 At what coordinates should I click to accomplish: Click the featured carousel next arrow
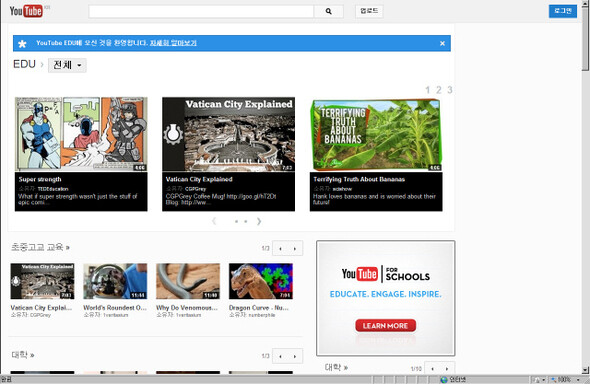point(259,221)
